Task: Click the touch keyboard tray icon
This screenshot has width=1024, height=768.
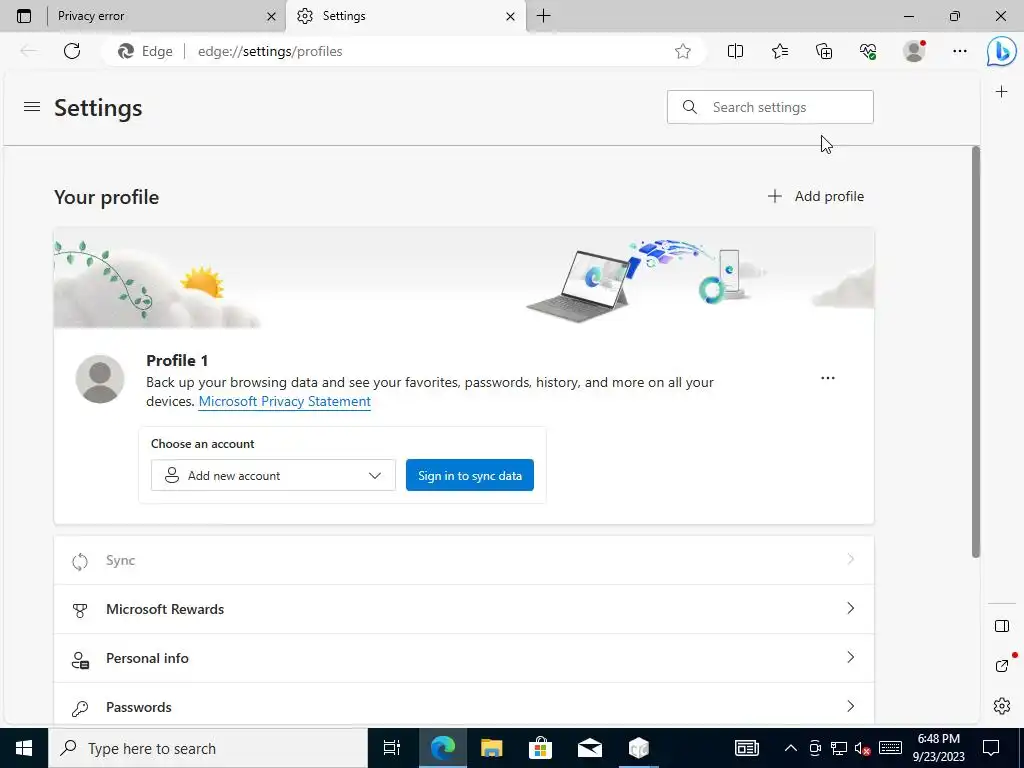Action: click(890, 748)
